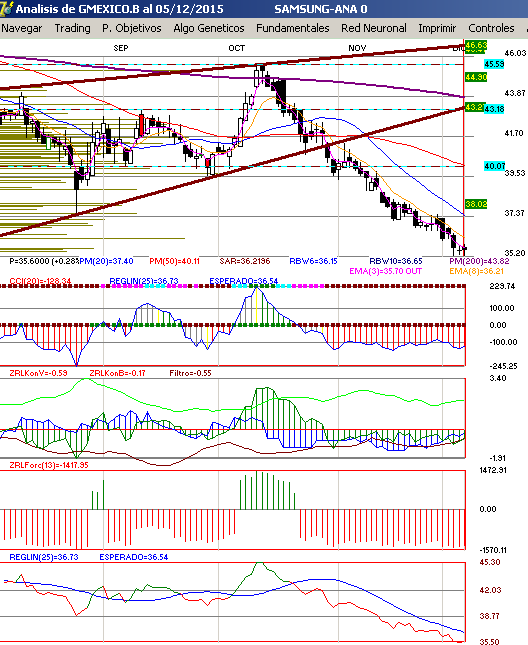Click the PM(200)=43.82 indicator label

pos(479,261)
